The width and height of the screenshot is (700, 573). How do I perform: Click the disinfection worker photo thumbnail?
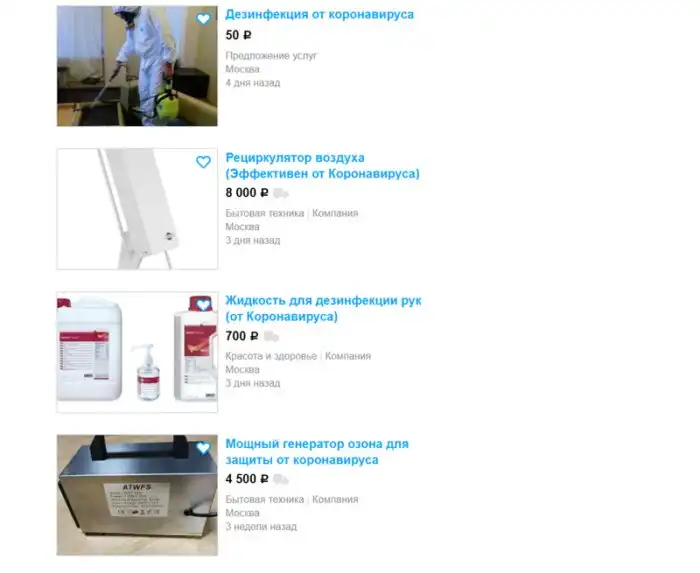(137, 66)
